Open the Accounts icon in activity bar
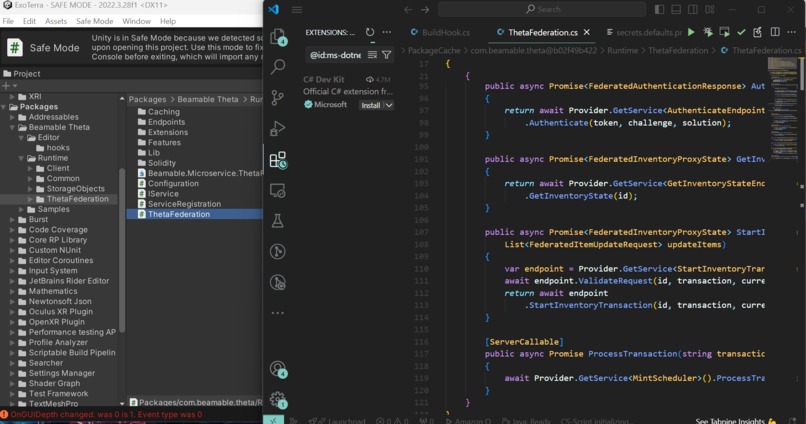 [x=278, y=369]
